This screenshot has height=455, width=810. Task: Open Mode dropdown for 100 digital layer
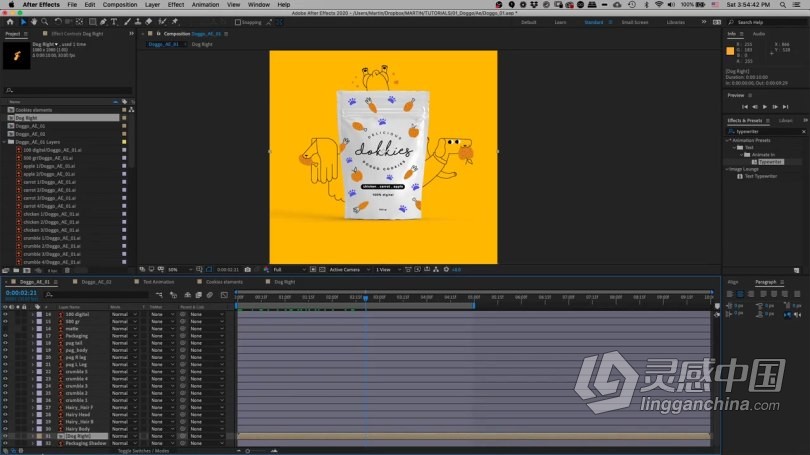point(124,314)
